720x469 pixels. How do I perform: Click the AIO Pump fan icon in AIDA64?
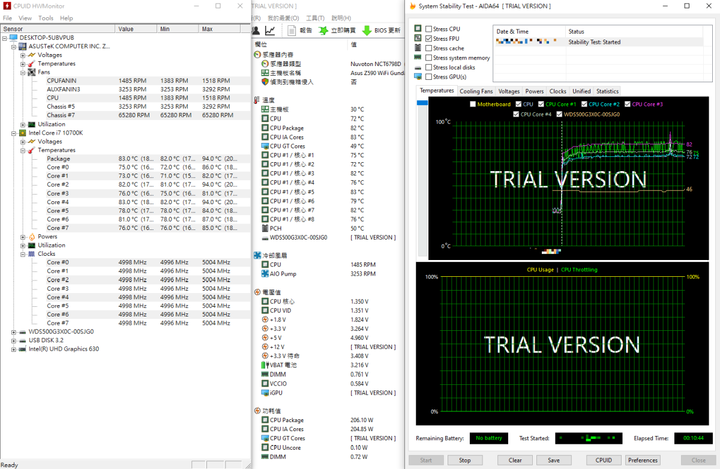point(265,274)
